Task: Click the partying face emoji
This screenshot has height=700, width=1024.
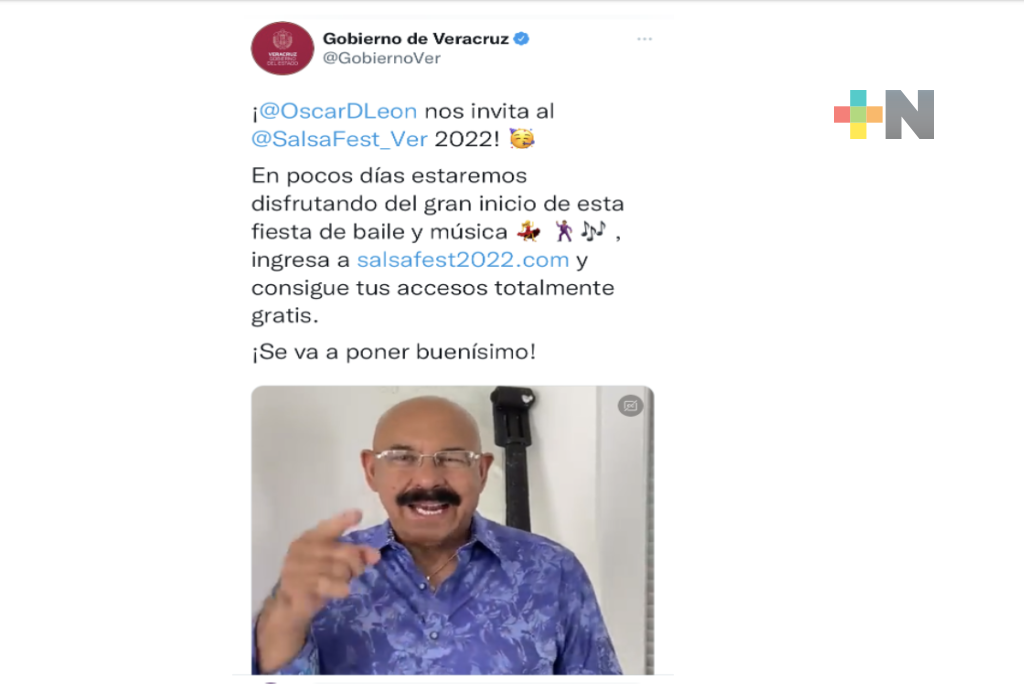Action: click(x=521, y=138)
